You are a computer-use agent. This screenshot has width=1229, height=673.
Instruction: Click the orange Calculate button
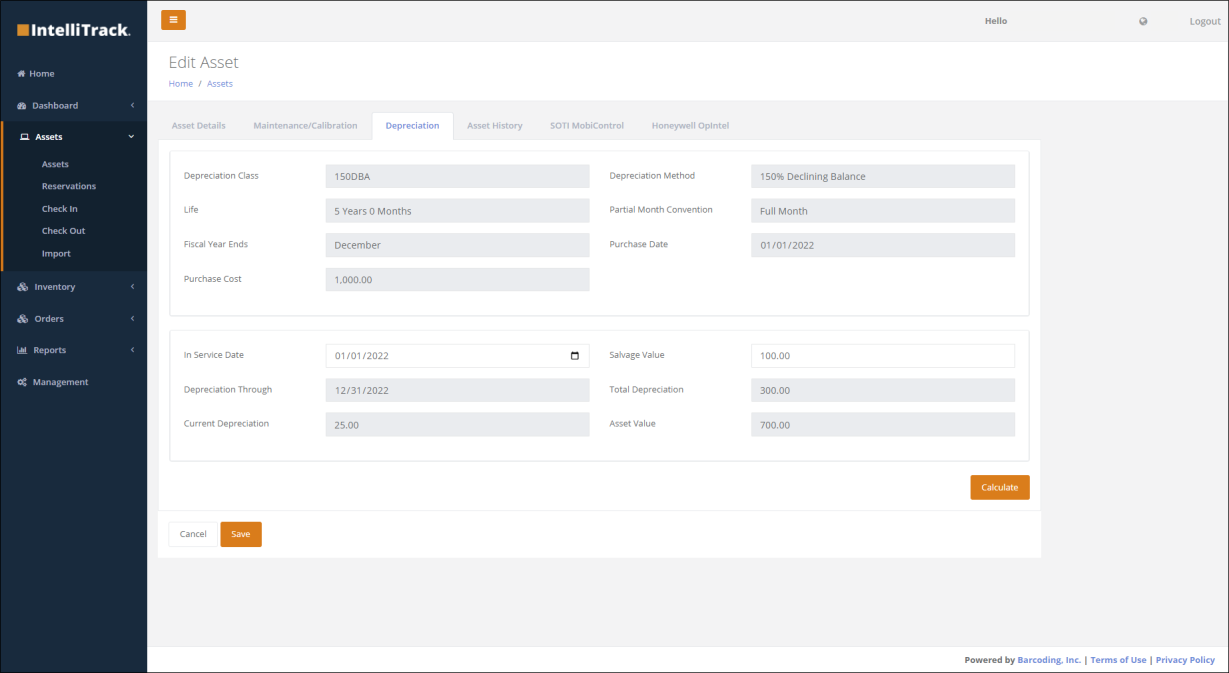(x=999, y=488)
